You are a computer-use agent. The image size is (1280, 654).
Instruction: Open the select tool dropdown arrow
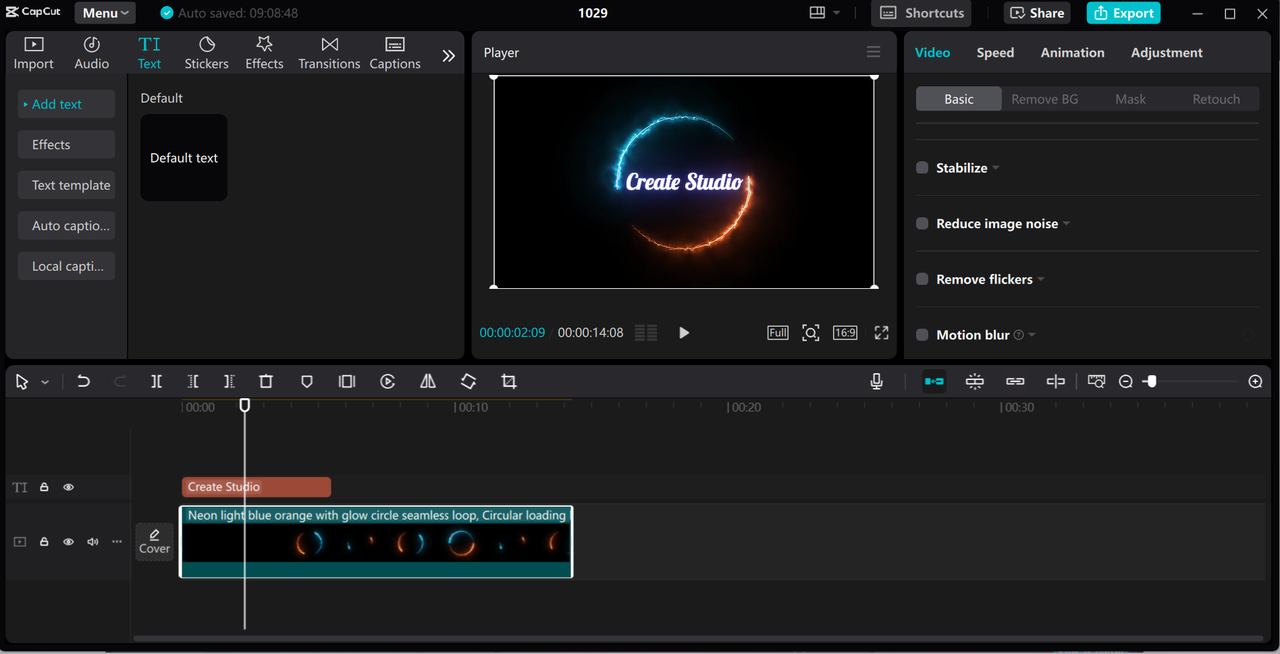click(45, 382)
